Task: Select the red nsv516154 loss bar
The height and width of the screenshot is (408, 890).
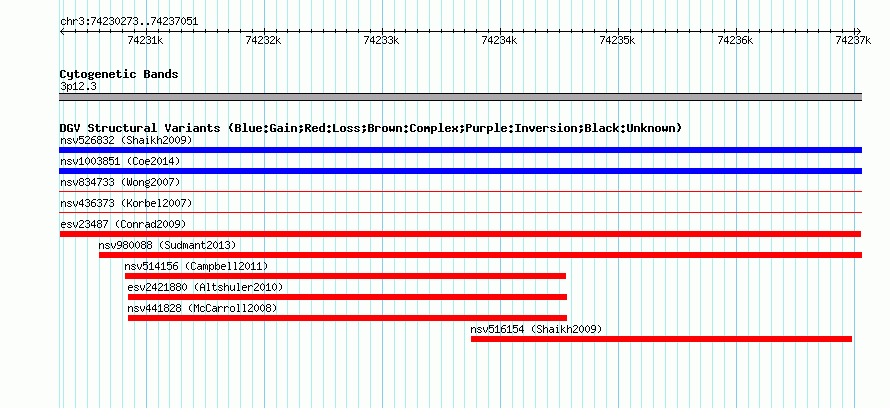Action: pyautogui.click(x=661, y=339)
